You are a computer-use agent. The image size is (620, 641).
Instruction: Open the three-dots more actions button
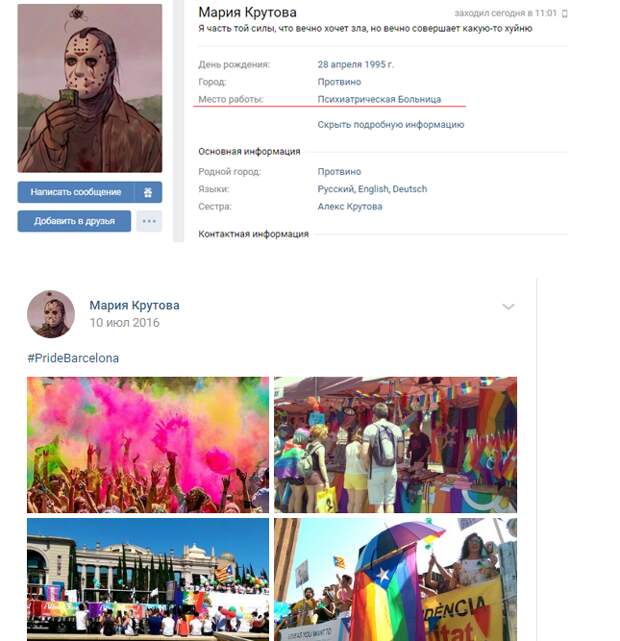coord(149,221)
